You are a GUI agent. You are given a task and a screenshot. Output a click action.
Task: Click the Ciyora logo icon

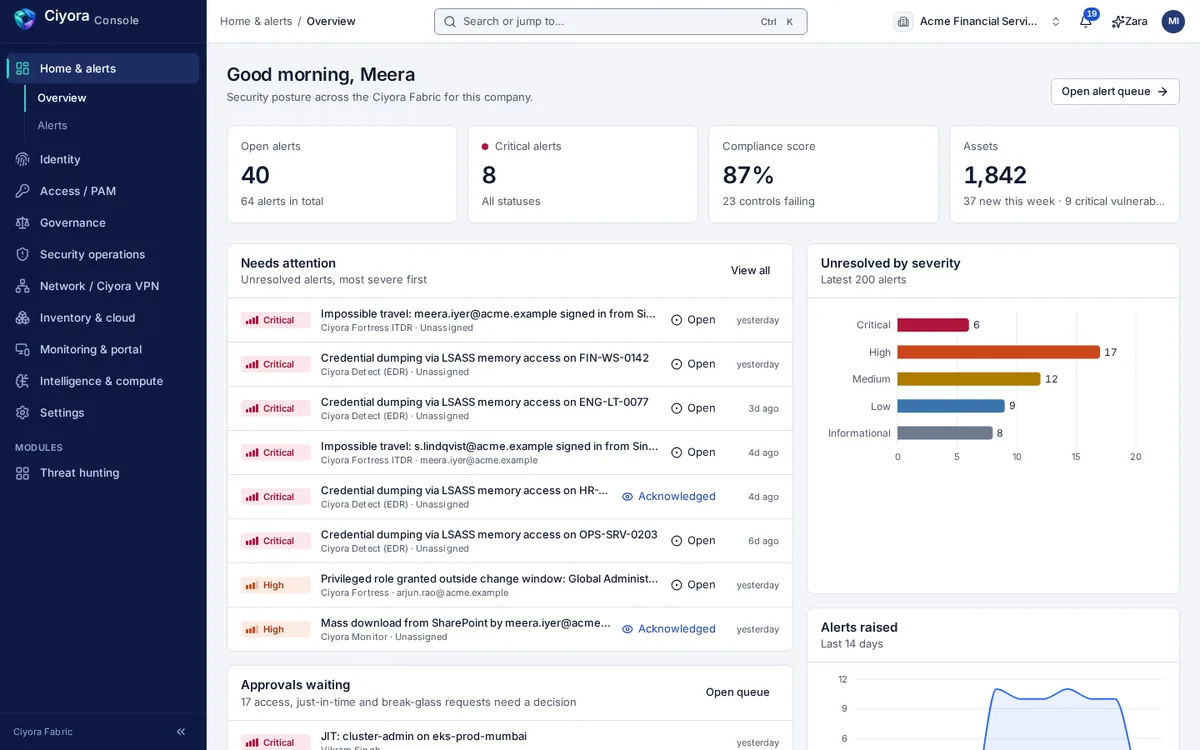(25, 19)
